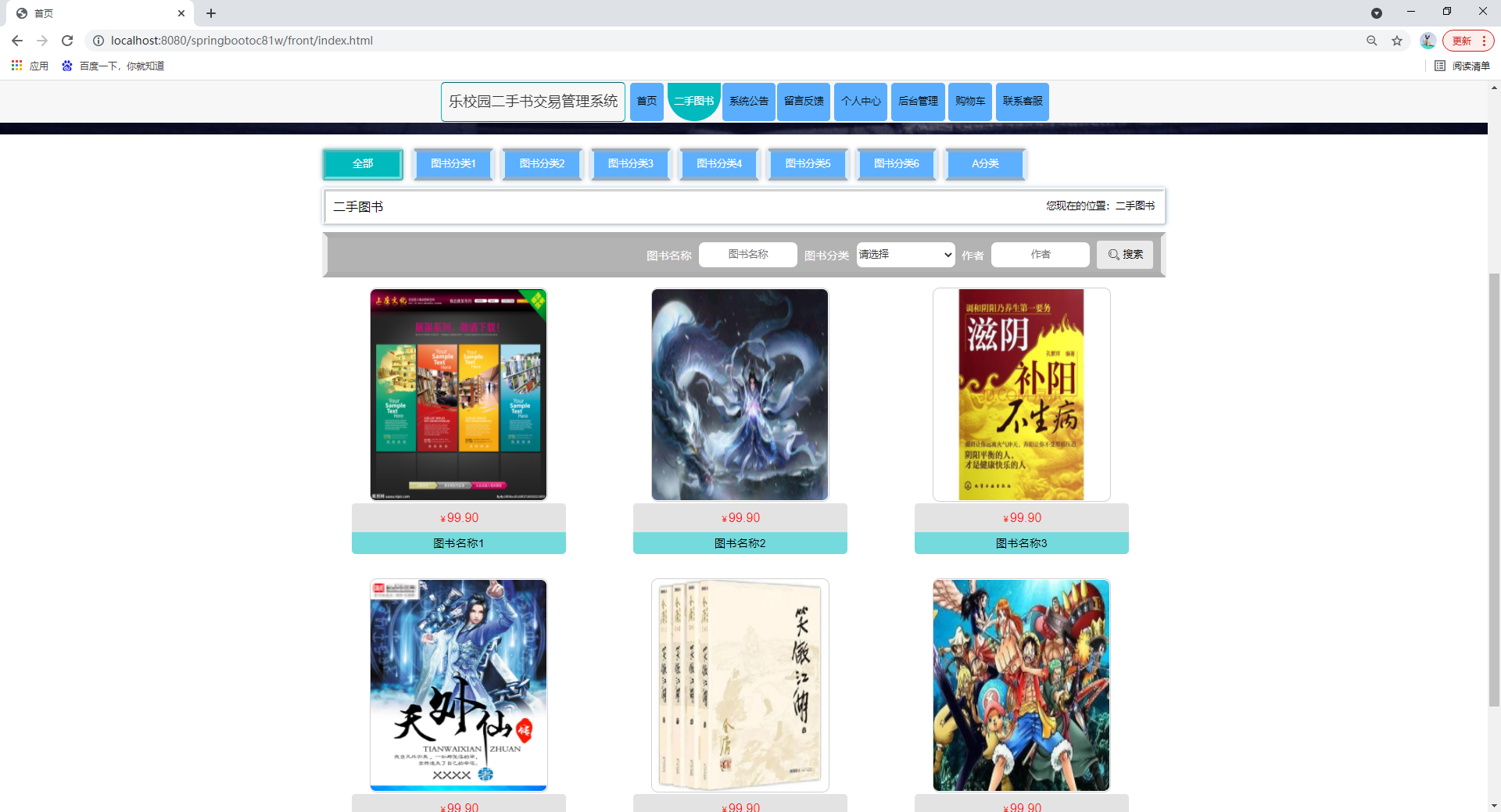Click the 作者 search input field
1501x812 pixels.
[1041, 255]
